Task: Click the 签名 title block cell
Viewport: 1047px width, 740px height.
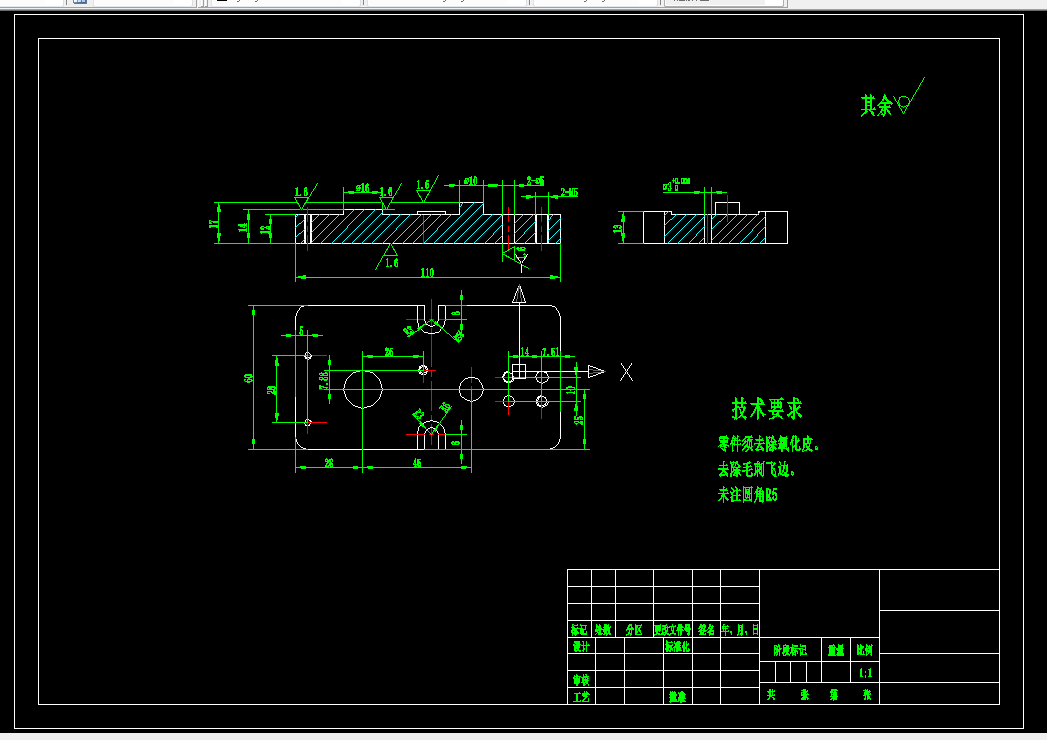Action: (706, 629)
